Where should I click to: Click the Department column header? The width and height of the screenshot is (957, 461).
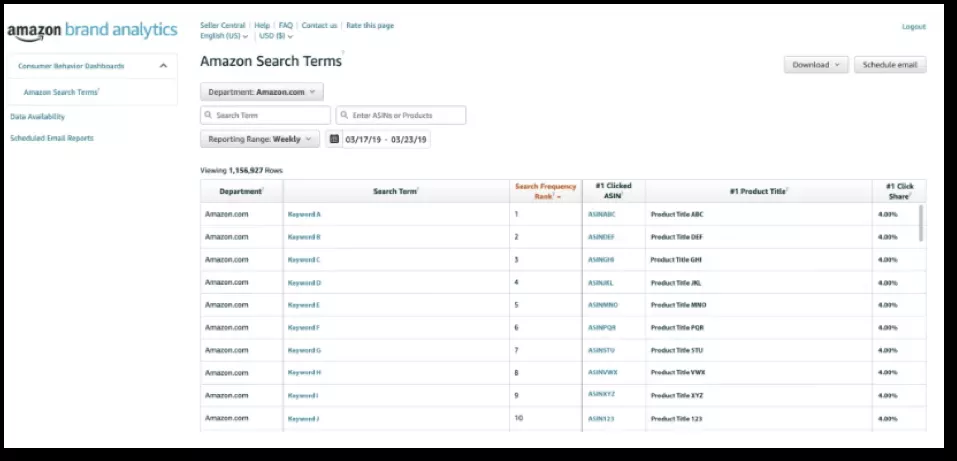point(242,191)
